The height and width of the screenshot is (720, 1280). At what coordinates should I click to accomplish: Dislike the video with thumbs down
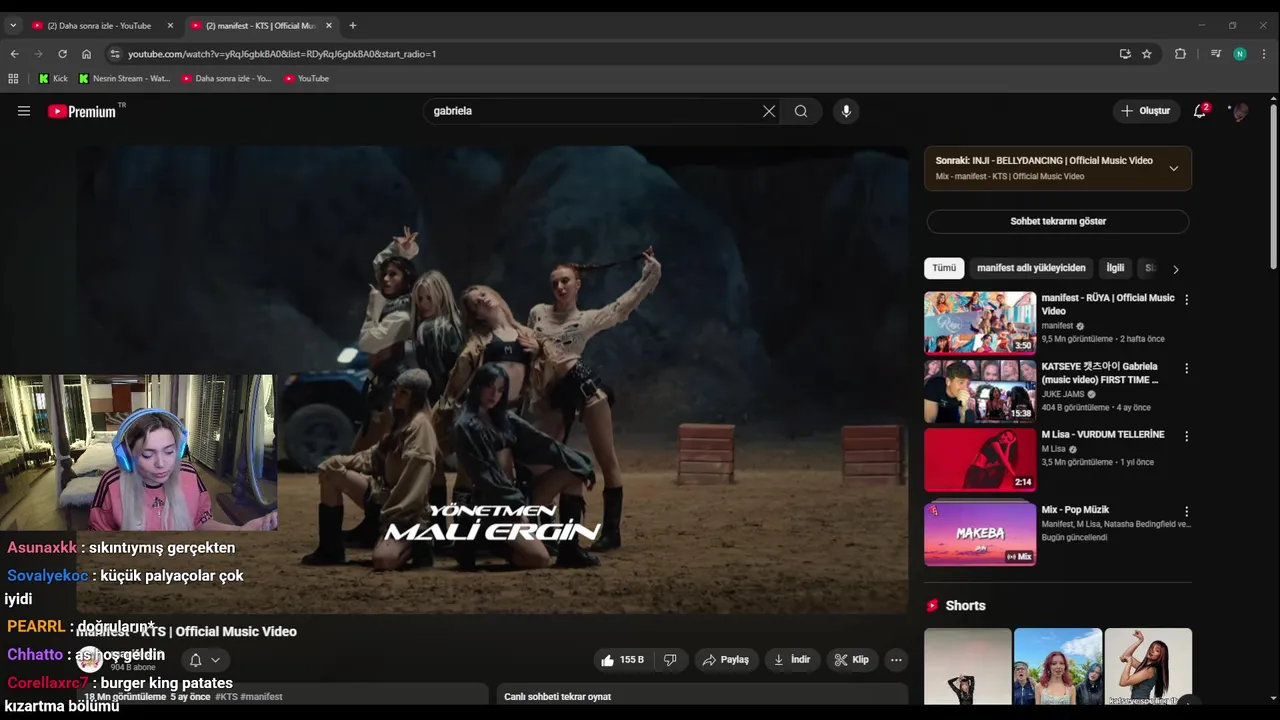(670, 660)
